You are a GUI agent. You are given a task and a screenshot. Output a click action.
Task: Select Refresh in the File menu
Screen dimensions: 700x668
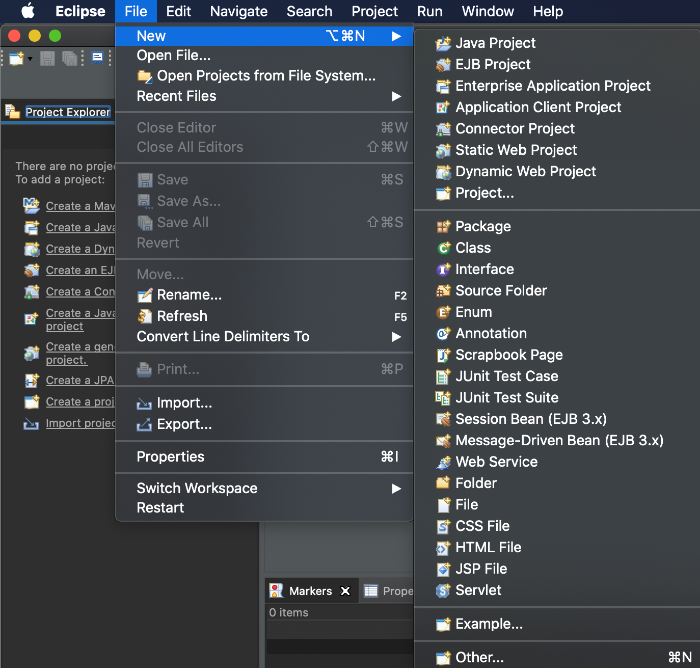(x=264, y=316)
